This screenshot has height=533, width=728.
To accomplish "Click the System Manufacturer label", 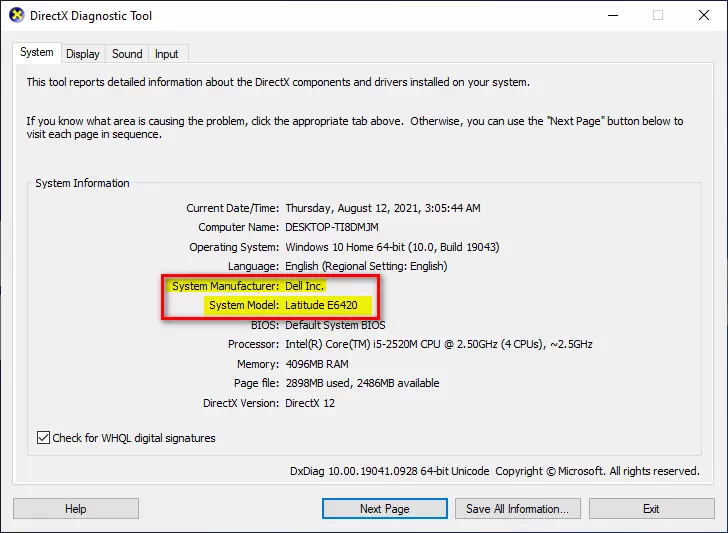I will (x=226, y=286).
